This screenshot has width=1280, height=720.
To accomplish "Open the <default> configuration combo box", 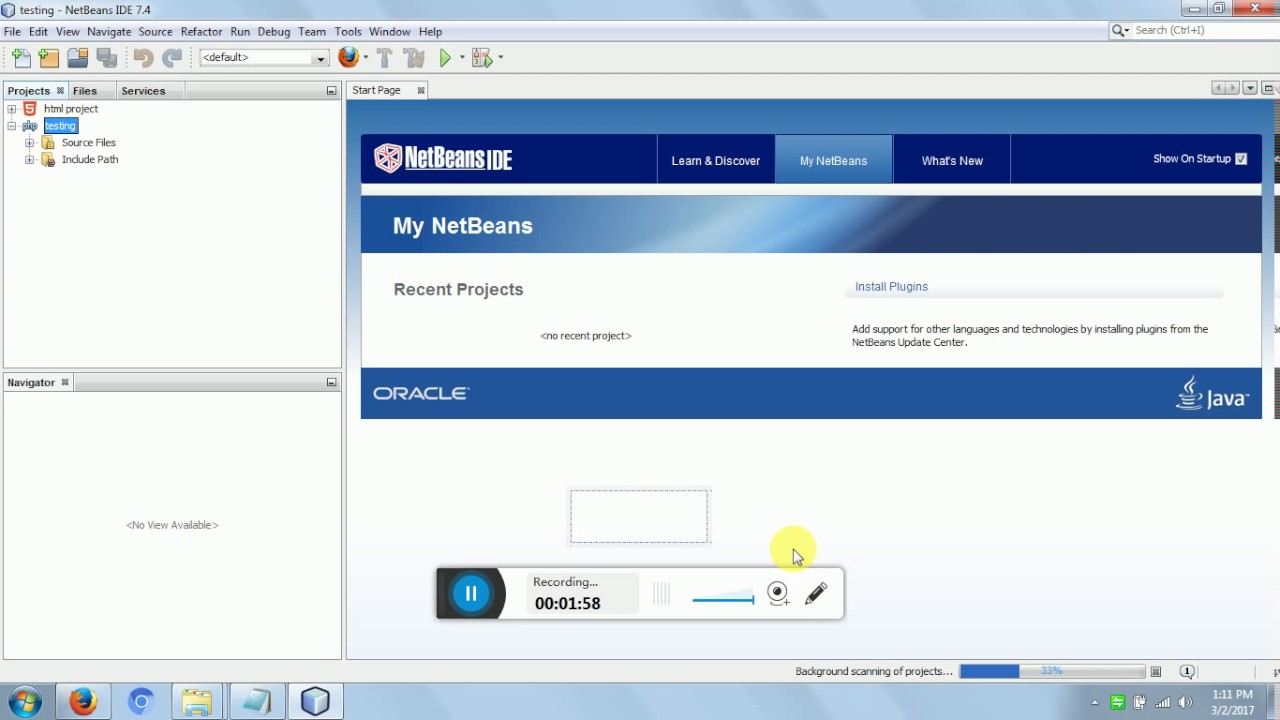I will point(264,58).
